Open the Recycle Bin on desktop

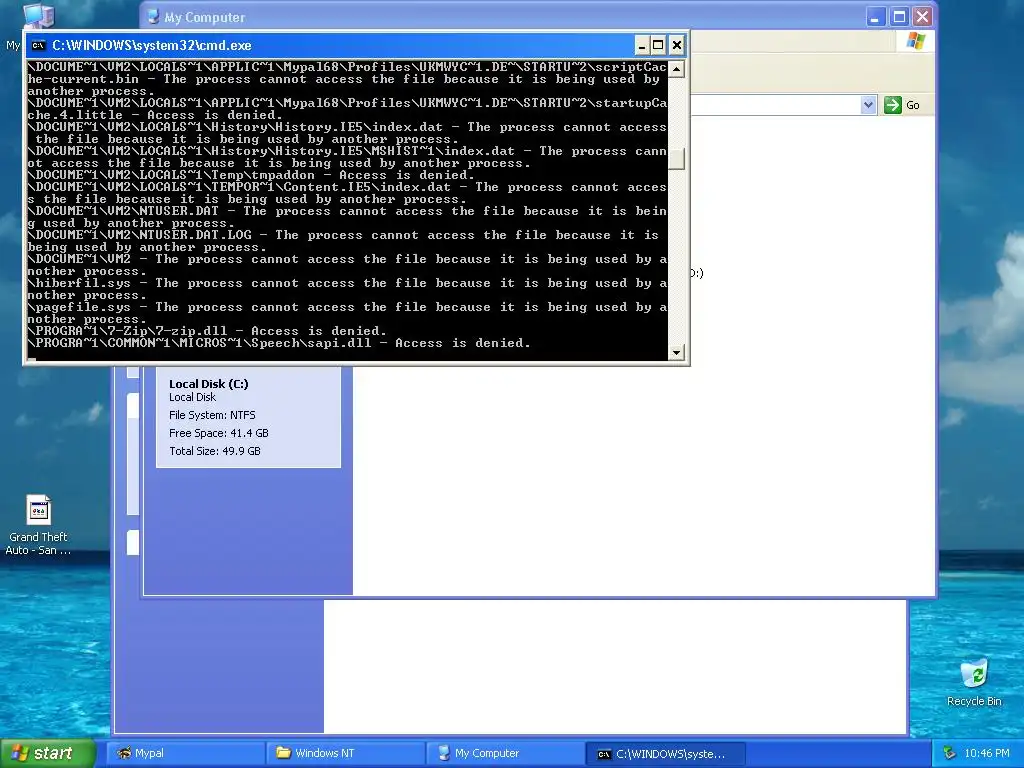[974, 682]
